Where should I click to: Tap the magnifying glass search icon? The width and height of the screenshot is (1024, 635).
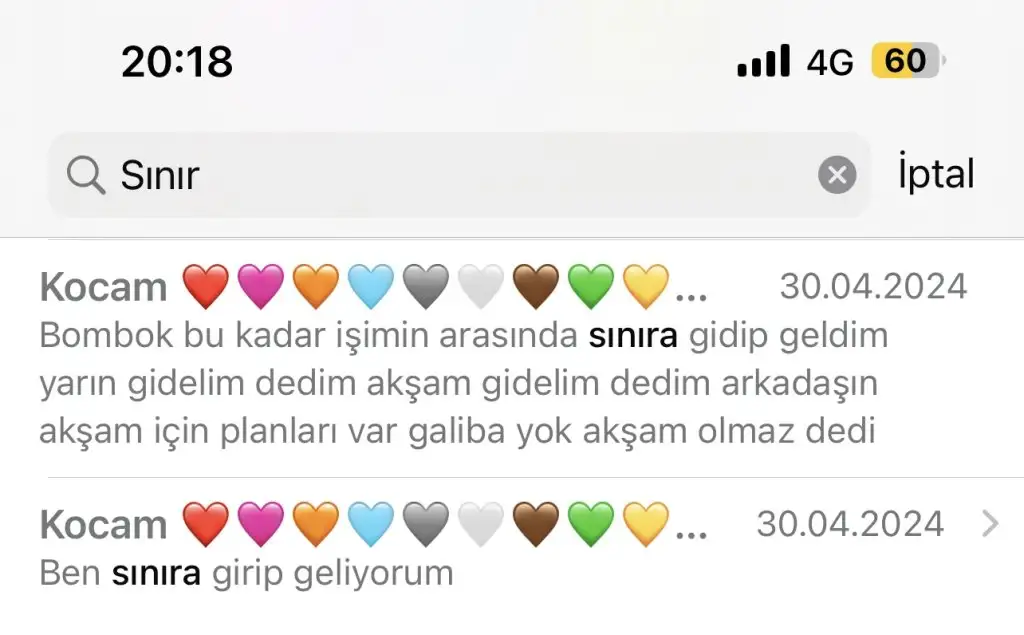(x=86, y=175)
